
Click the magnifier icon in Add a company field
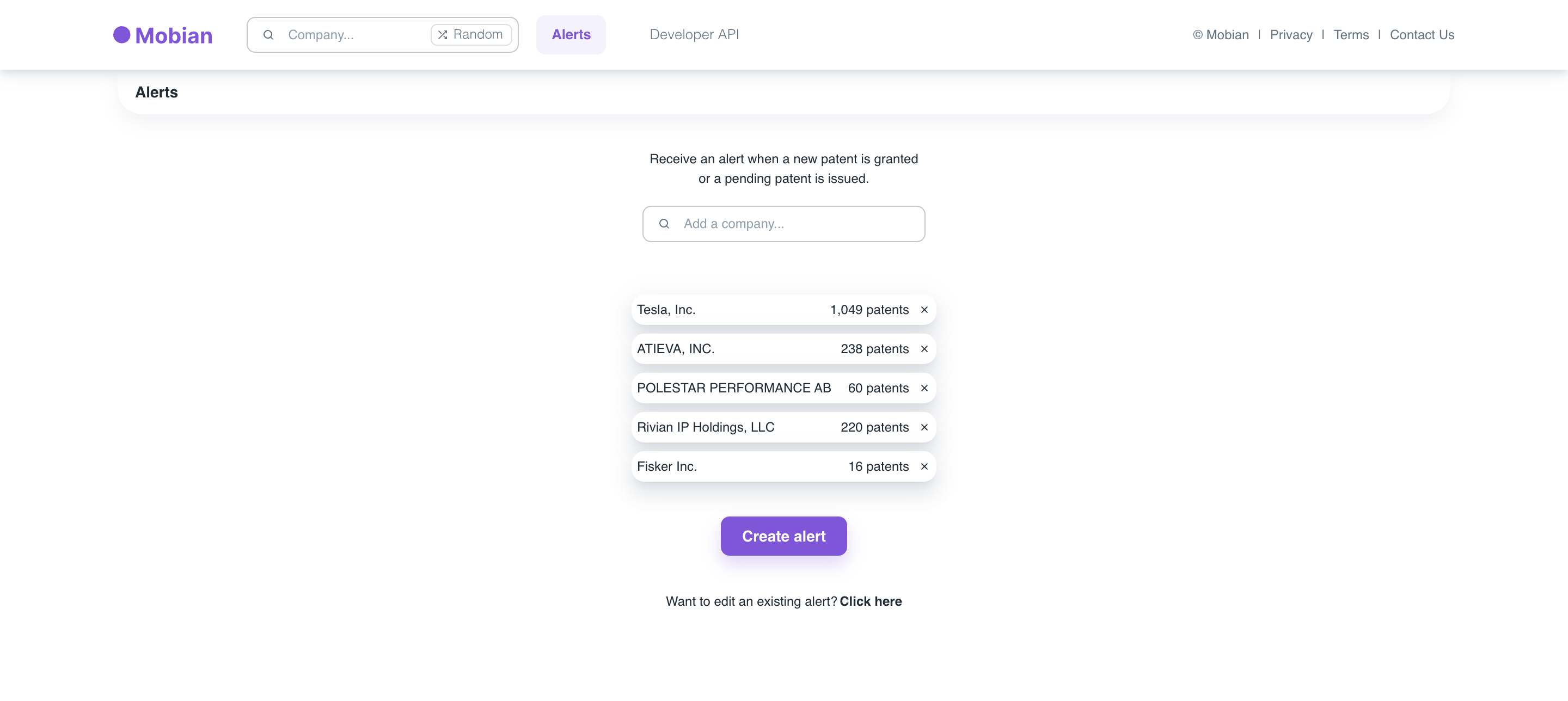663,223
